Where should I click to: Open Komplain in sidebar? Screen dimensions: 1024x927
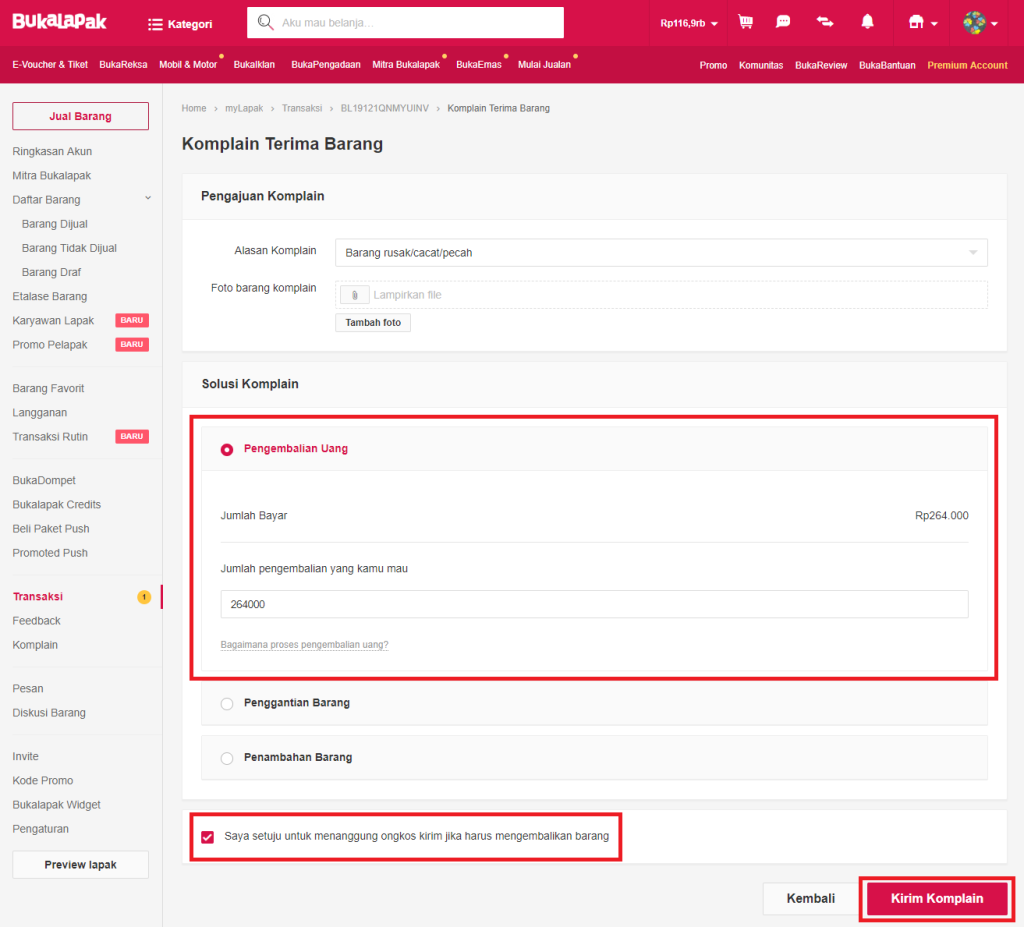pos(35,645)
